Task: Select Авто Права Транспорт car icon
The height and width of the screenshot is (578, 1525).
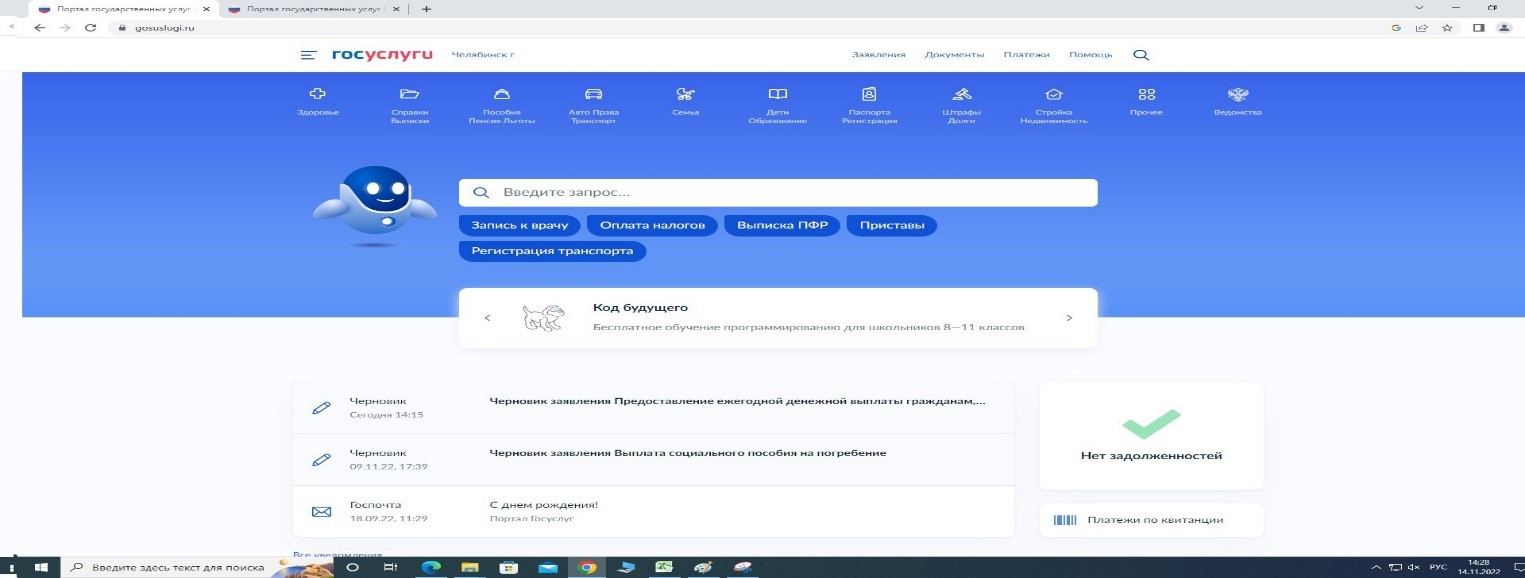Action: click(593, 94)
